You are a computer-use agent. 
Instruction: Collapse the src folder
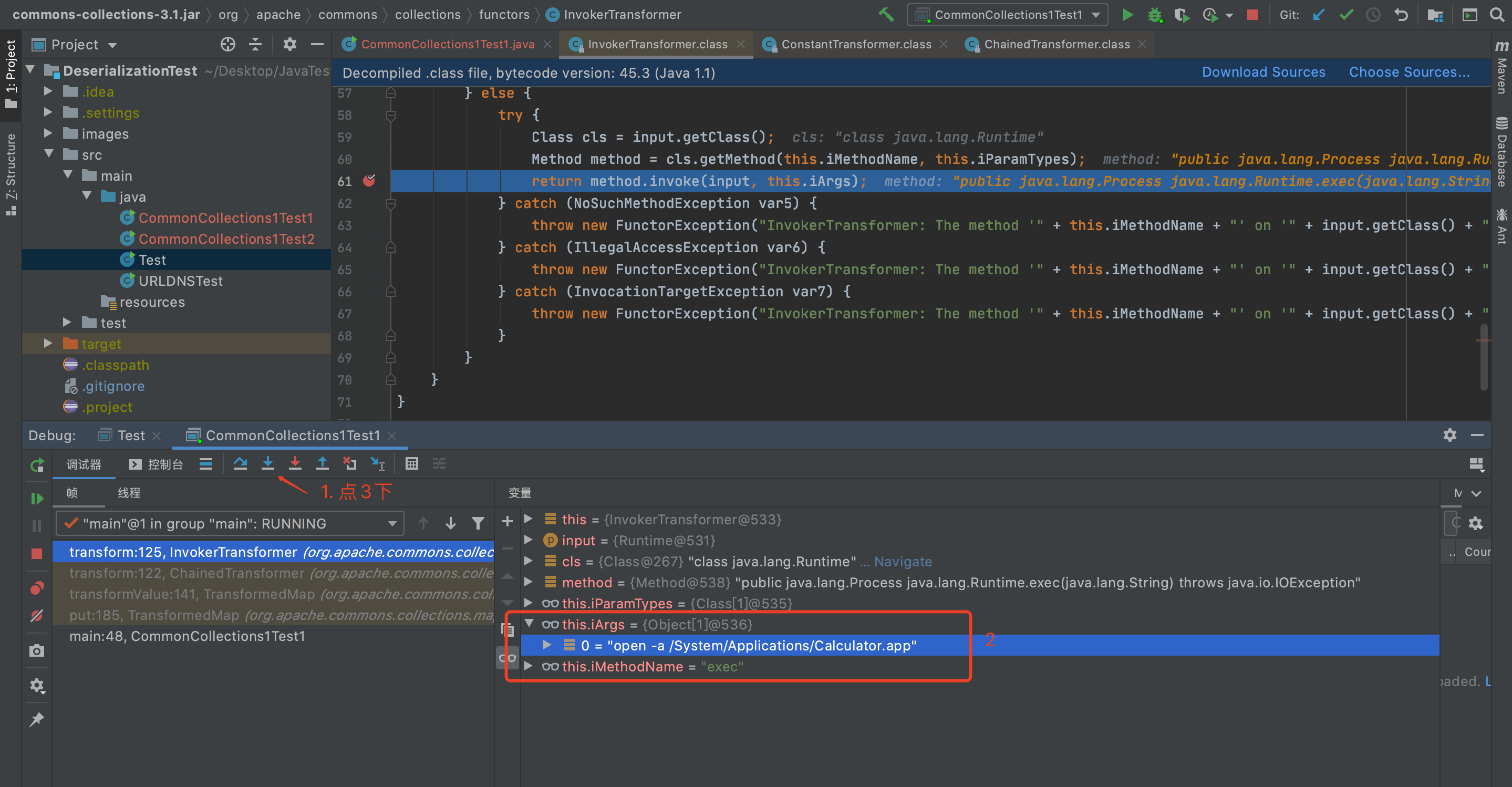(x=49, y=154)
